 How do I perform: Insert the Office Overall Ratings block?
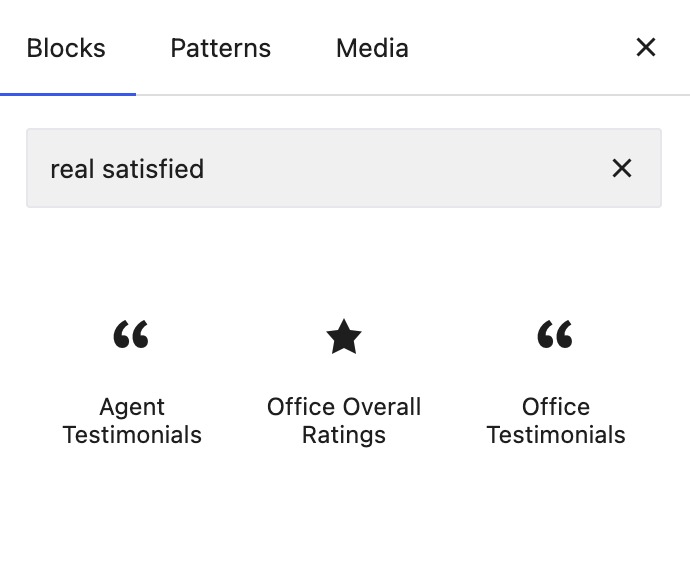pyautogui.click(x=344, y=381)
